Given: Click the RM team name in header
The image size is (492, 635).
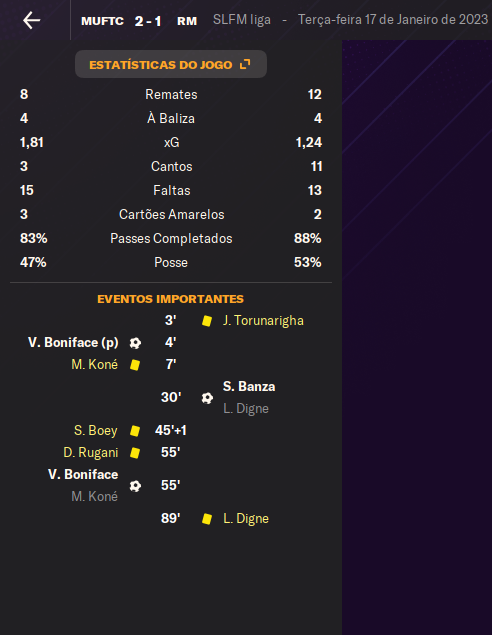Looking at the screenshot, I should click(x=187, y=21).
